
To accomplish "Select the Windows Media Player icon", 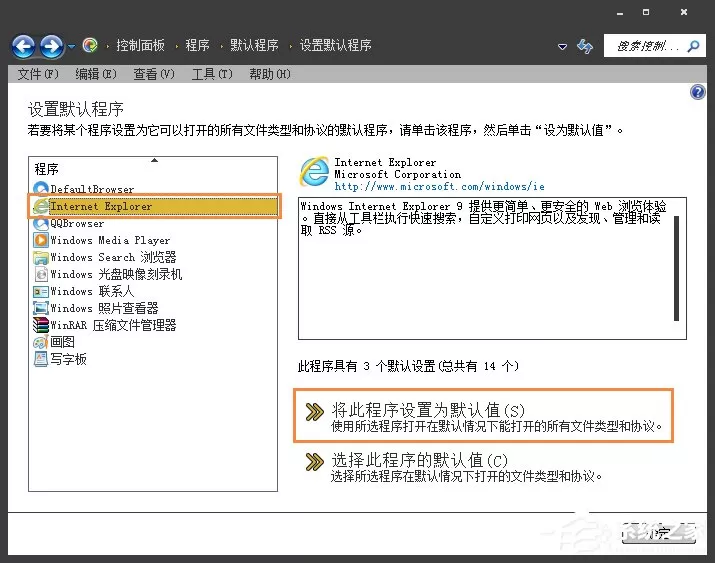I will (41, 240).
